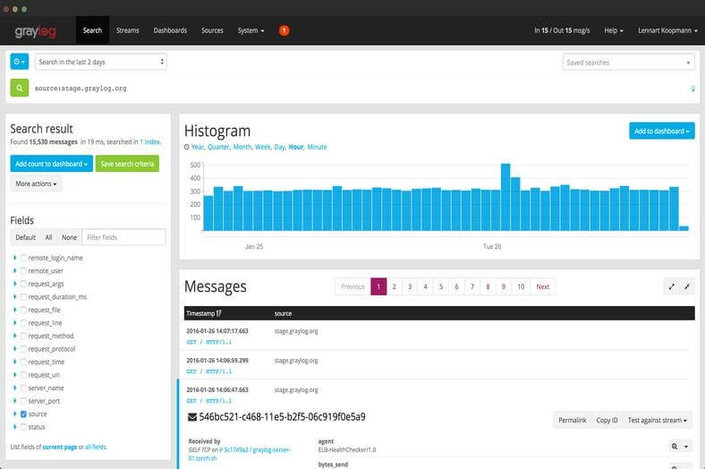Click the Save search criteria button
This screenshot has width=705, height=469.
[128, 163]
